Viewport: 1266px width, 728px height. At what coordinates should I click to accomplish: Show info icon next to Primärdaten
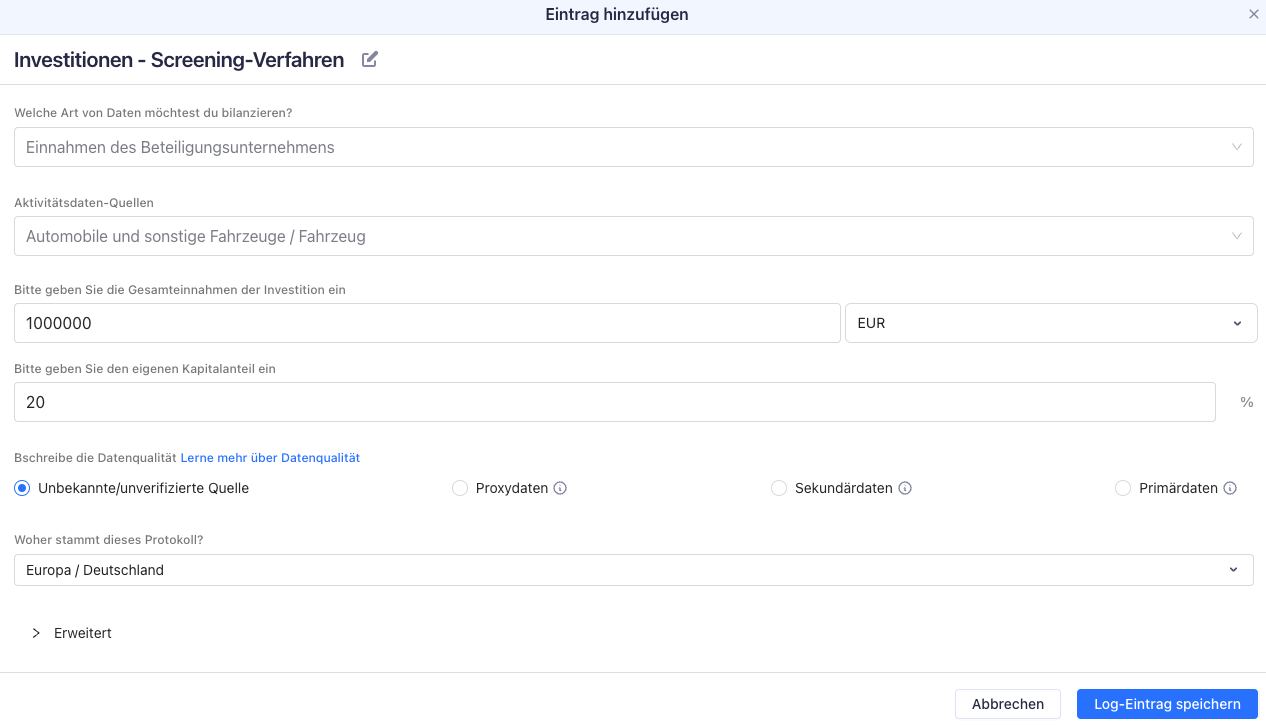pos(1230,489)
